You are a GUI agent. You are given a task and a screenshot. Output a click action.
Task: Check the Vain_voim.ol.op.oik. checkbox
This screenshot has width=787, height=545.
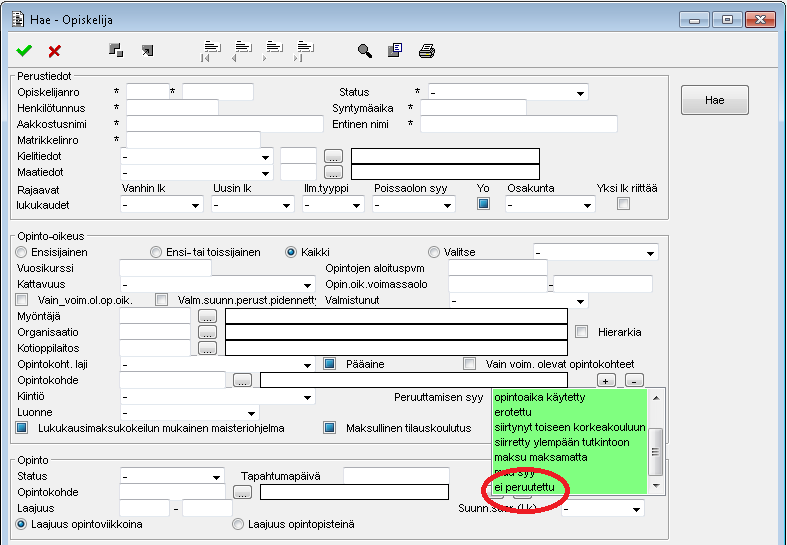22,300
